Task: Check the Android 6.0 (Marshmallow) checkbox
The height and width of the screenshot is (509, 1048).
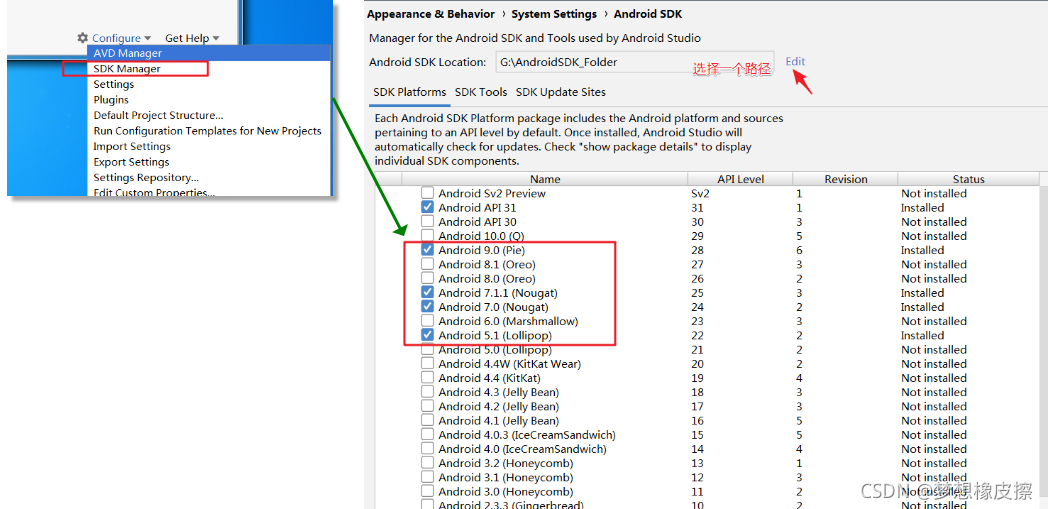Action: [428, 321]
